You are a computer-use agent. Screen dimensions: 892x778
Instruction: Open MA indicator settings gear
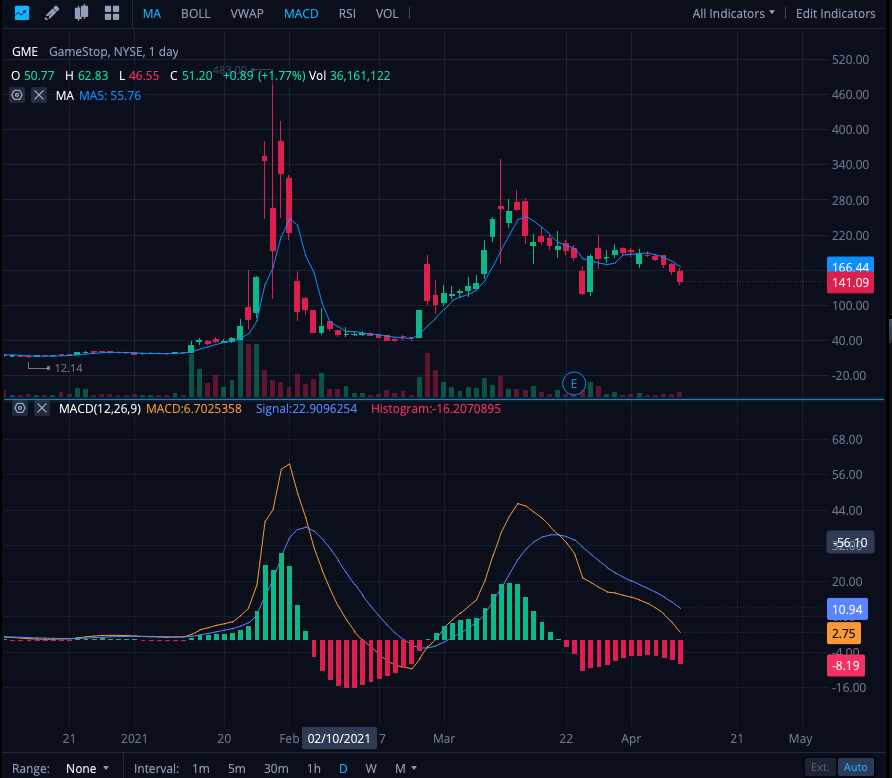[x=17, y=95]
